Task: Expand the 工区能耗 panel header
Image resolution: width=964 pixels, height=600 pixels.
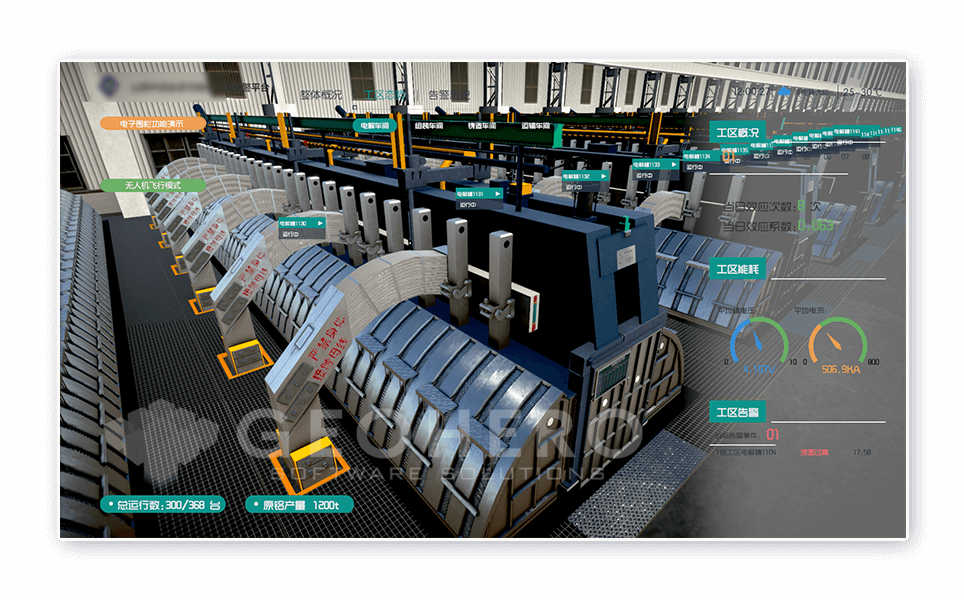Action: click(x=740, y=269)
